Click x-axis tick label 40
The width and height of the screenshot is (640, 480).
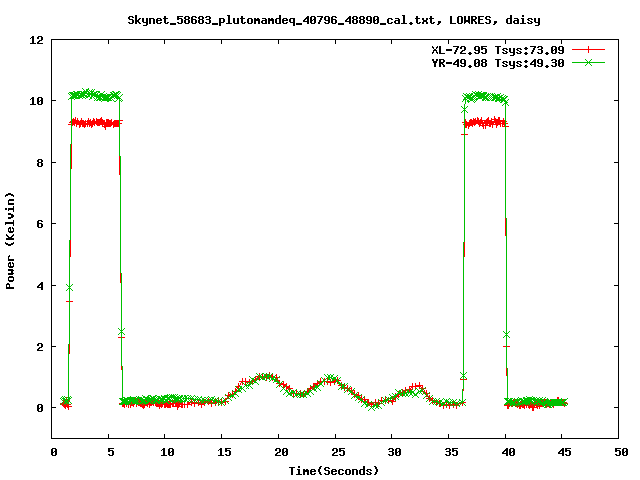pyautogui.click(x=508, y=452)
